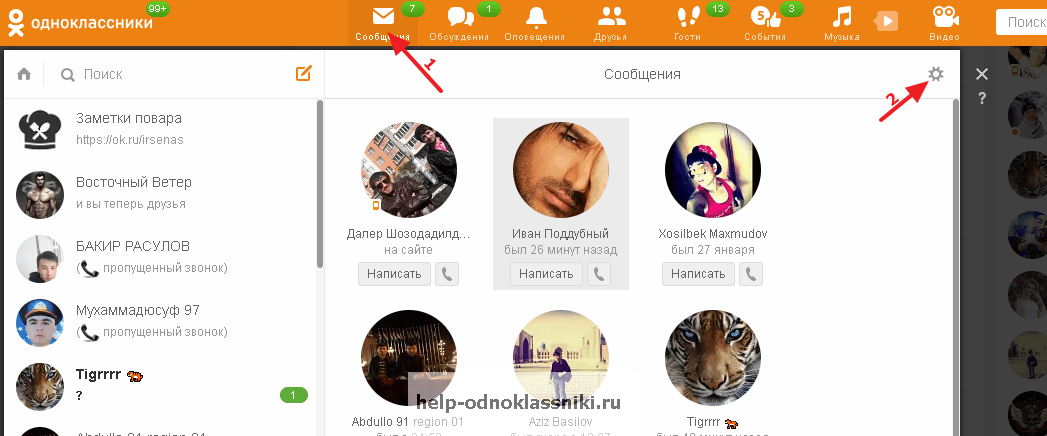Click the home icon in the messages panel
Image resolution: width=1047 pixels, height=436 pixels.
(24, 74)
